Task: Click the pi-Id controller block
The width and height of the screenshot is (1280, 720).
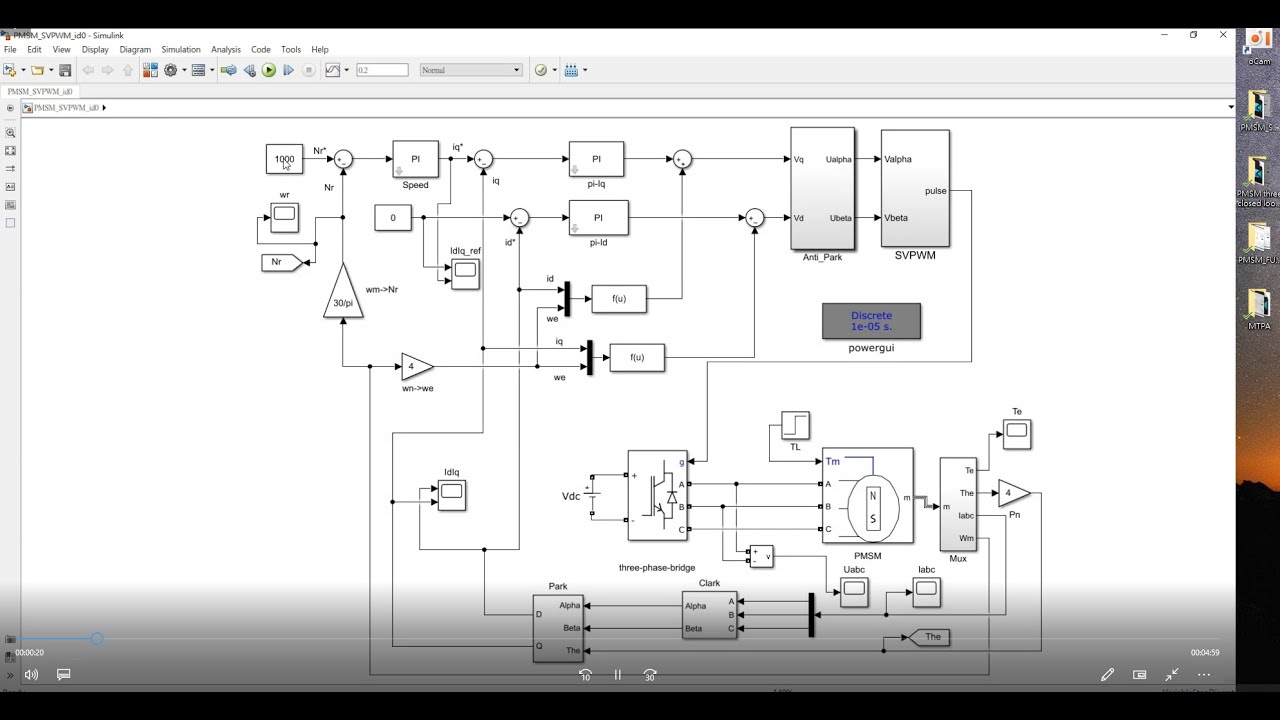Action: tap(598, 218)
